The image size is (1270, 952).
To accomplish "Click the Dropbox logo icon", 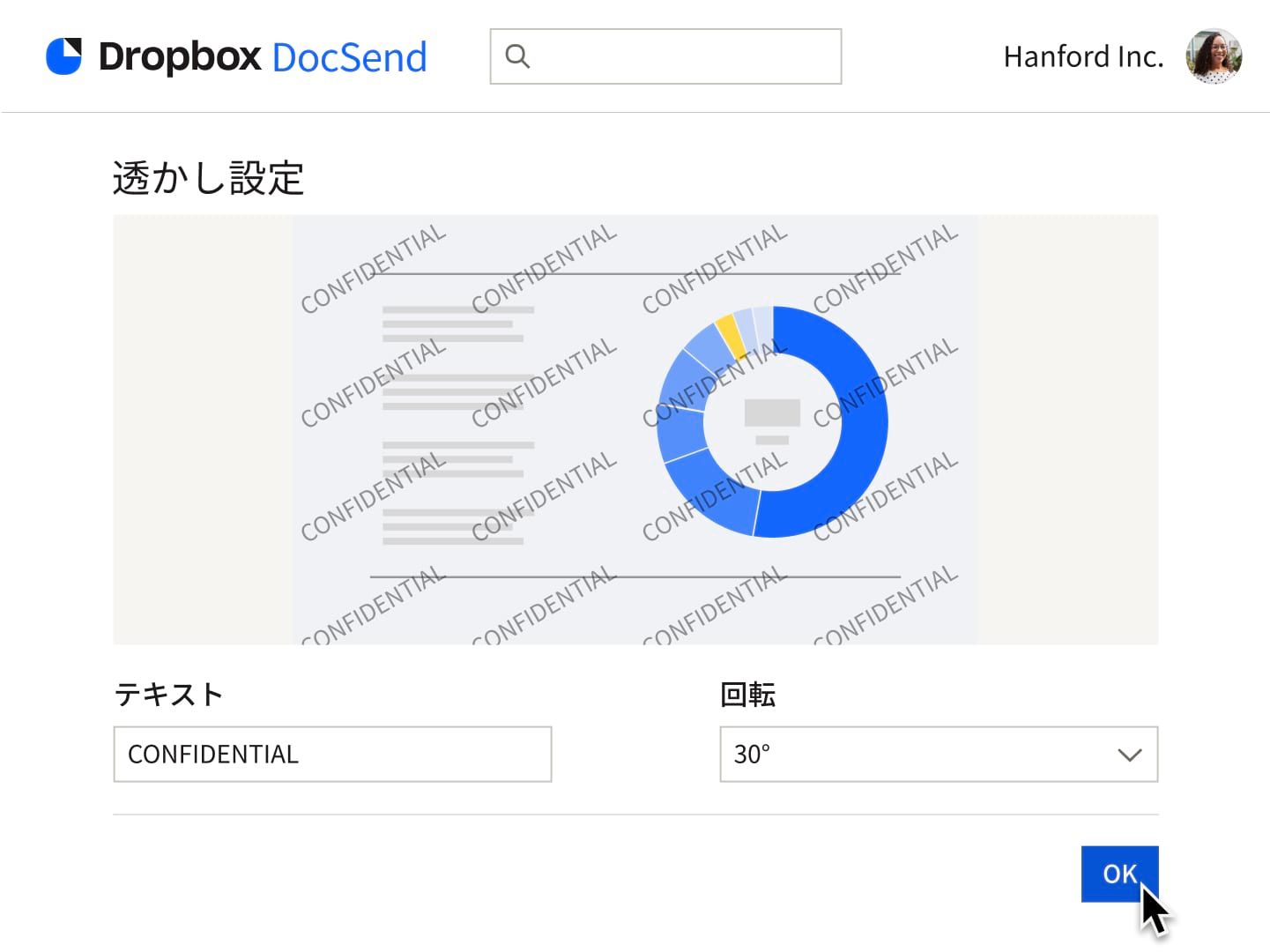I will 63,56.
